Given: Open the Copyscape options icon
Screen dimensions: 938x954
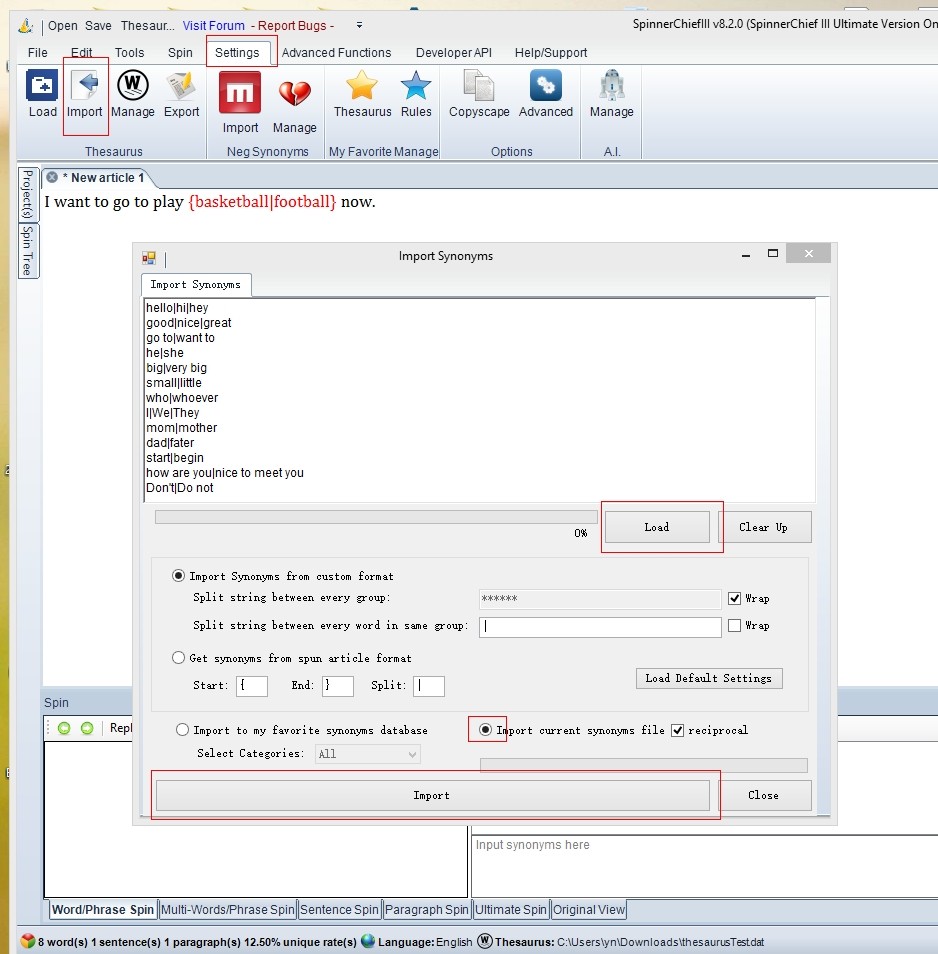Looking at the screenshot, I should click(x=479, y=87).
